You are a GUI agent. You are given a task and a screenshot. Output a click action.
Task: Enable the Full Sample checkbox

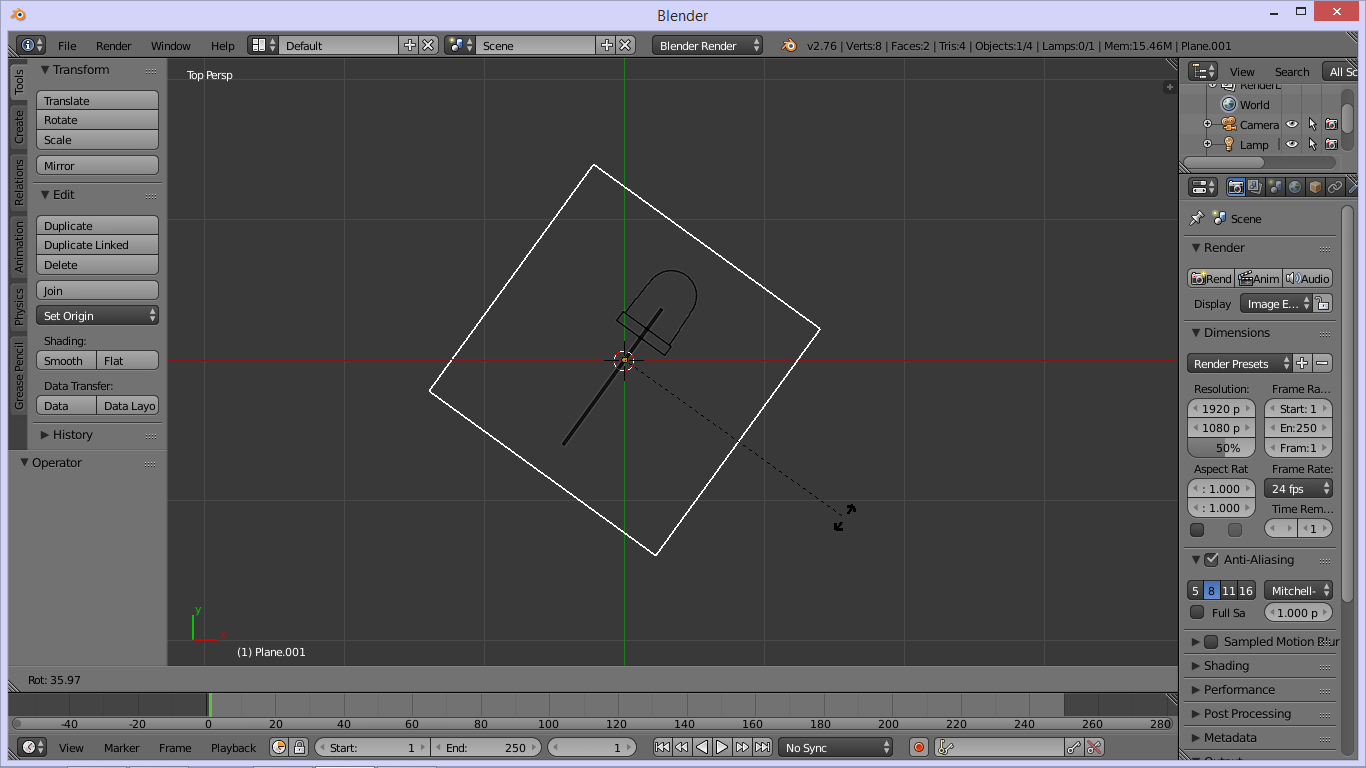click(x=1197, y=612)
